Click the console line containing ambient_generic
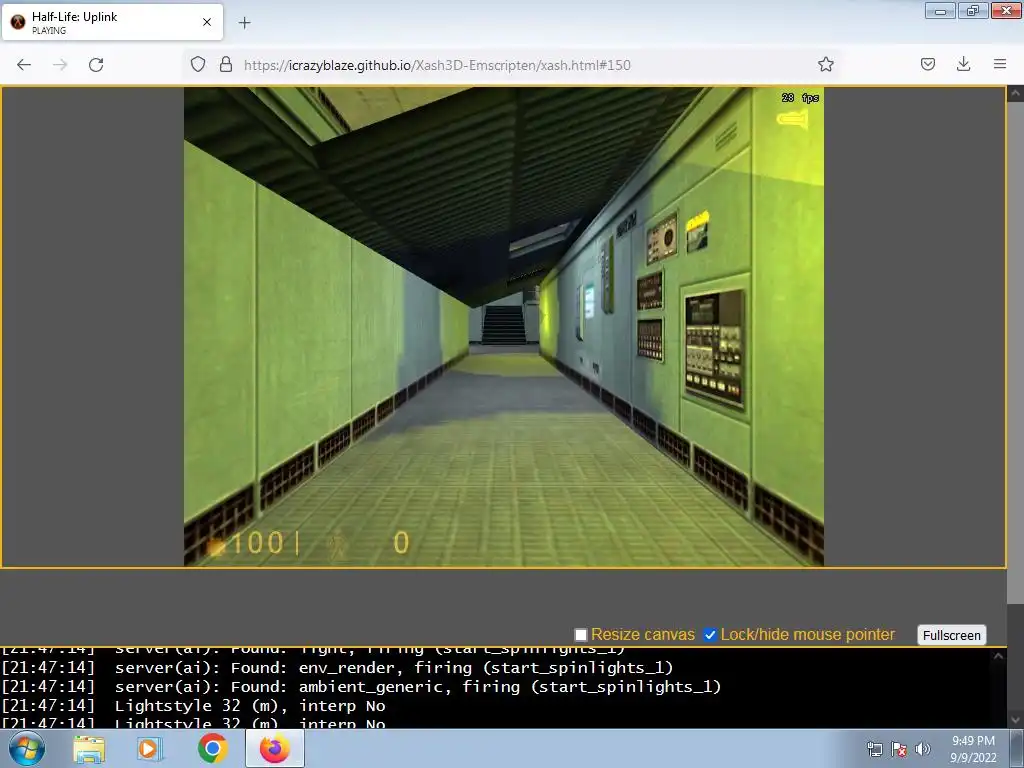This screenshot has width=1024, height=768. (361, 686)
